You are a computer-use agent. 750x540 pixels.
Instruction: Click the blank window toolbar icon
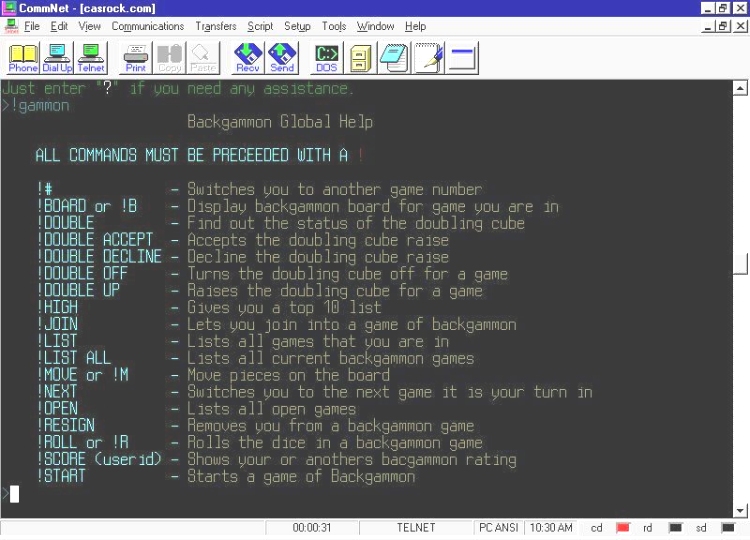coord(462,58)
